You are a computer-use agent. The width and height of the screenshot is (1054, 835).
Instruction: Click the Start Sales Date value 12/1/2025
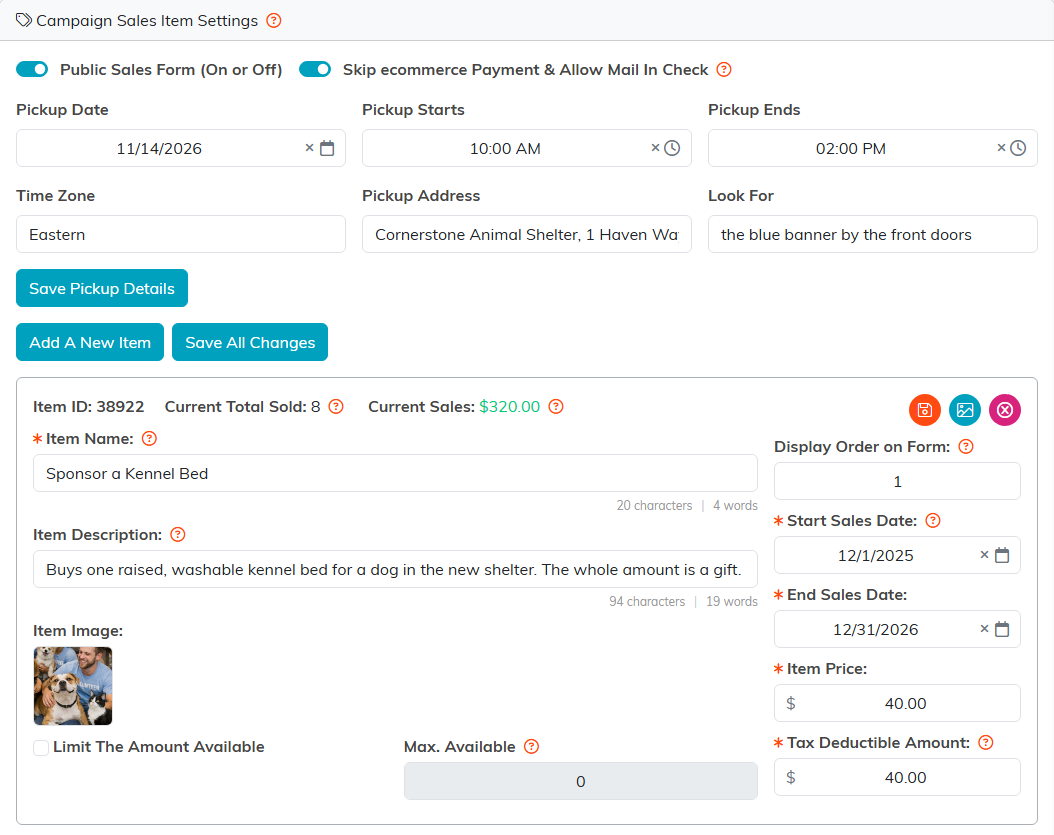point(876,555)
